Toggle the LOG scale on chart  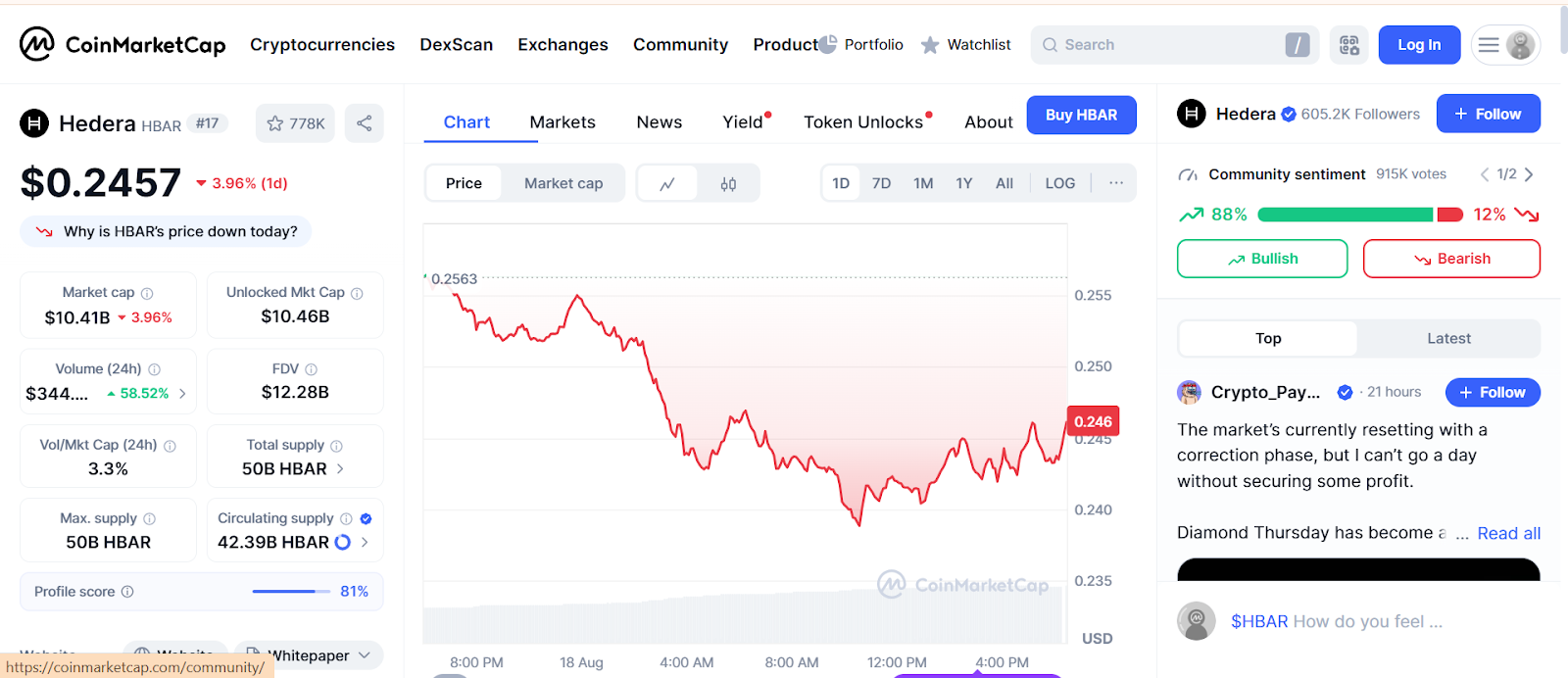(1059, 183)
